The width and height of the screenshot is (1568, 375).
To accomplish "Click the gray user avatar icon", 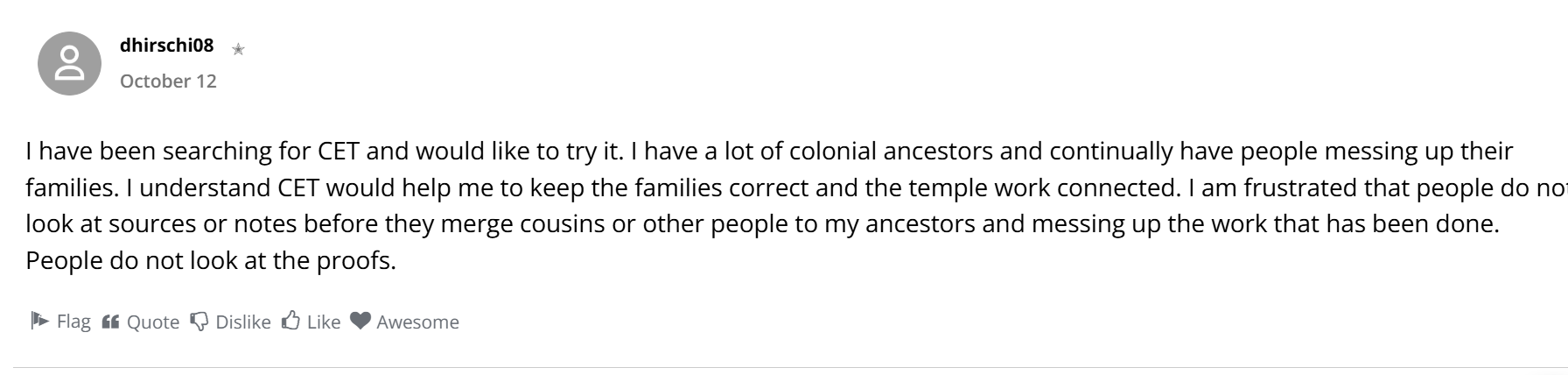I will (69, 63).
